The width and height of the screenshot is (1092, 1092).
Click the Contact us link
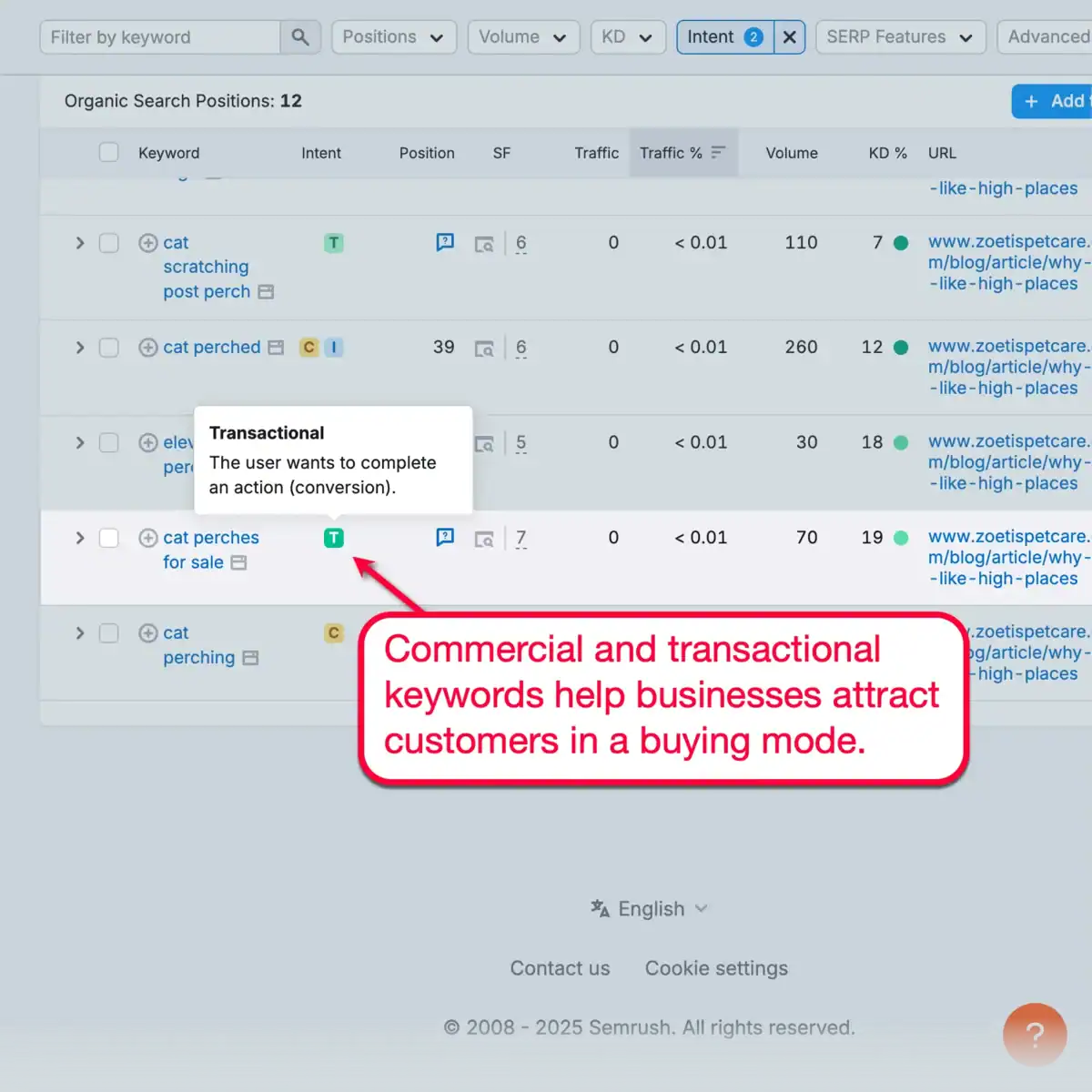point(560,968)
